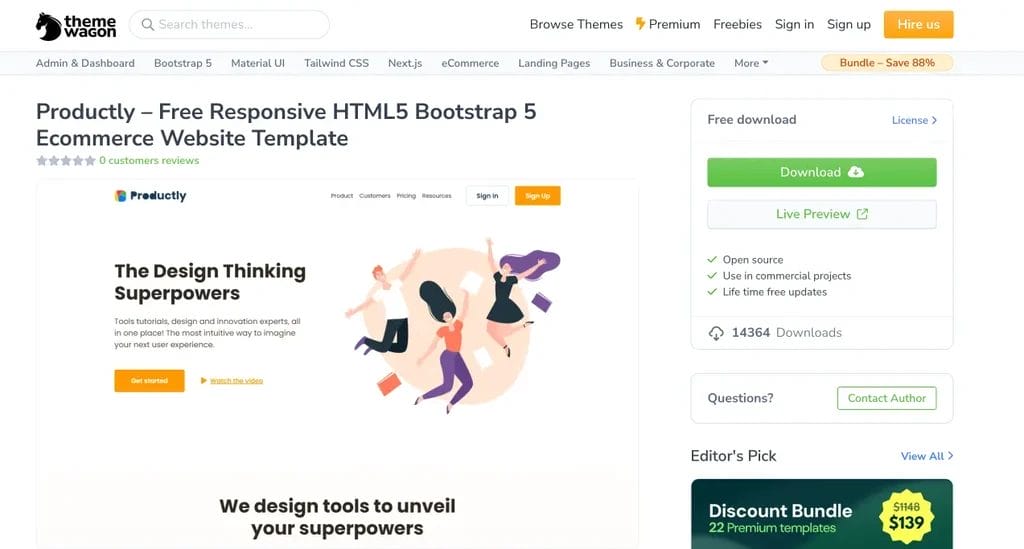Viewport: 1024px width, 549px height.
Task: Click 'Life time free updates' text
Action: pos(775,292)
